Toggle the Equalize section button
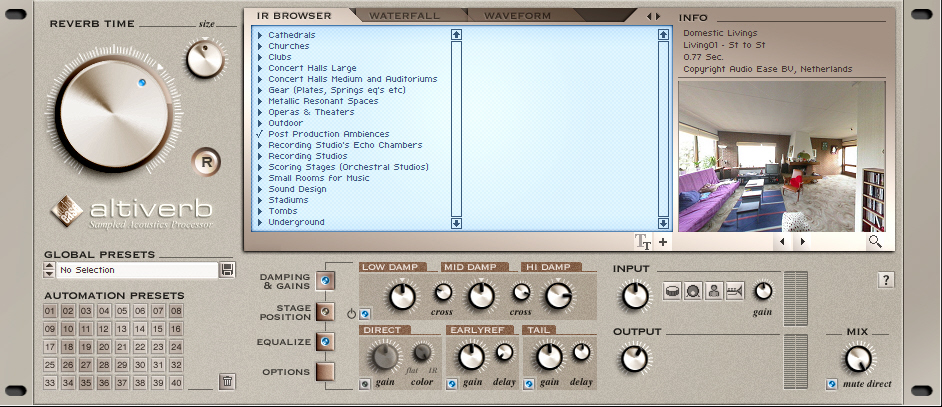Viewport: 942px width, 407px height. click(x=325, y=341)
